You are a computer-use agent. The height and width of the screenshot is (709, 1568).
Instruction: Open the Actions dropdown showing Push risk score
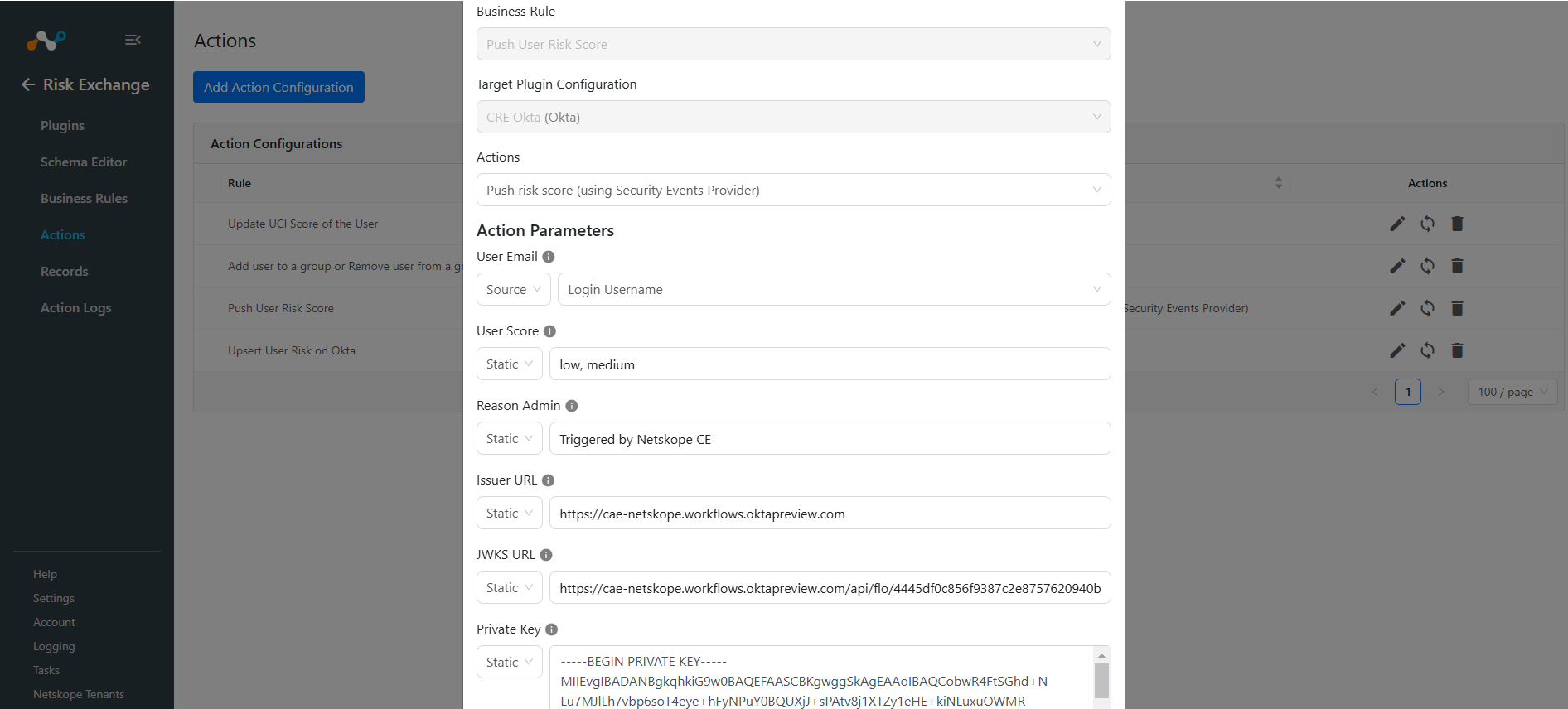point(793,190)
